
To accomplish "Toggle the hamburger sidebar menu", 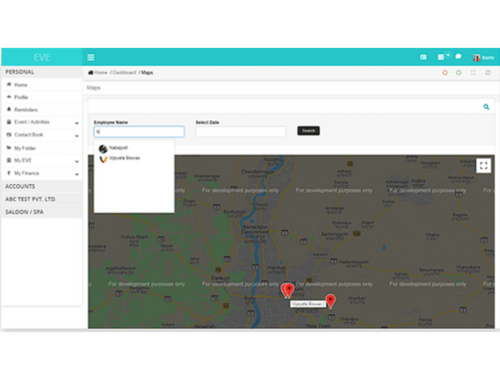I will click(x=91, y=57).
